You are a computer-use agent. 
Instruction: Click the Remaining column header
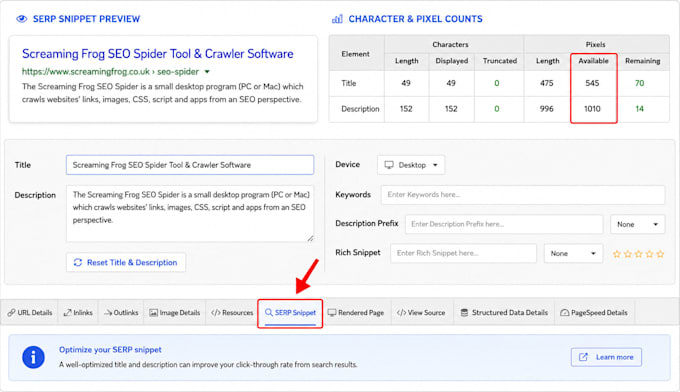(x=643, y=61)
